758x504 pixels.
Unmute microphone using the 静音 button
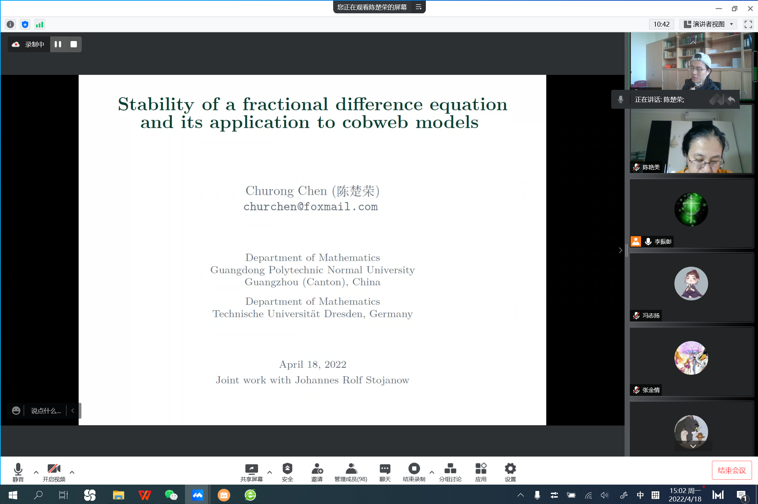click(18, 471)
